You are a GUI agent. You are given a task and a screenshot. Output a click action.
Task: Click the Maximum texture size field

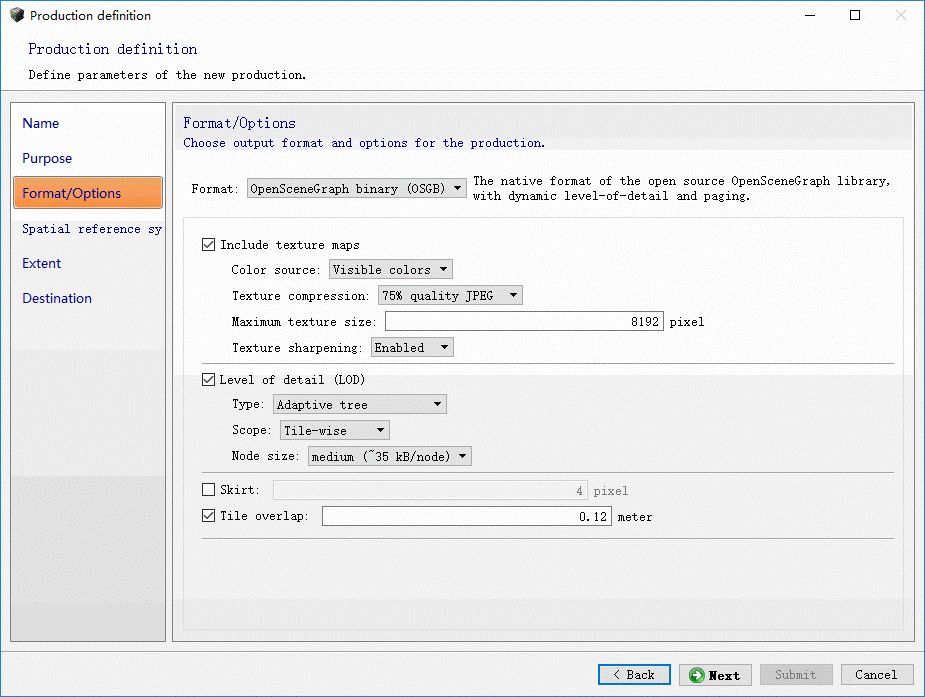523,322
